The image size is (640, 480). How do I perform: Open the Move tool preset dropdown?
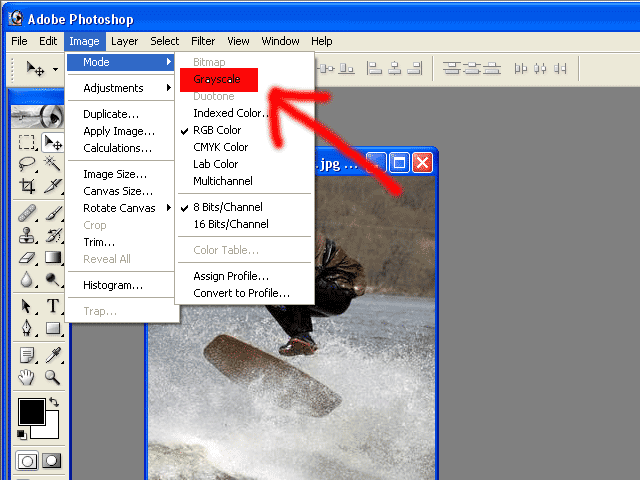pos(55,69)
